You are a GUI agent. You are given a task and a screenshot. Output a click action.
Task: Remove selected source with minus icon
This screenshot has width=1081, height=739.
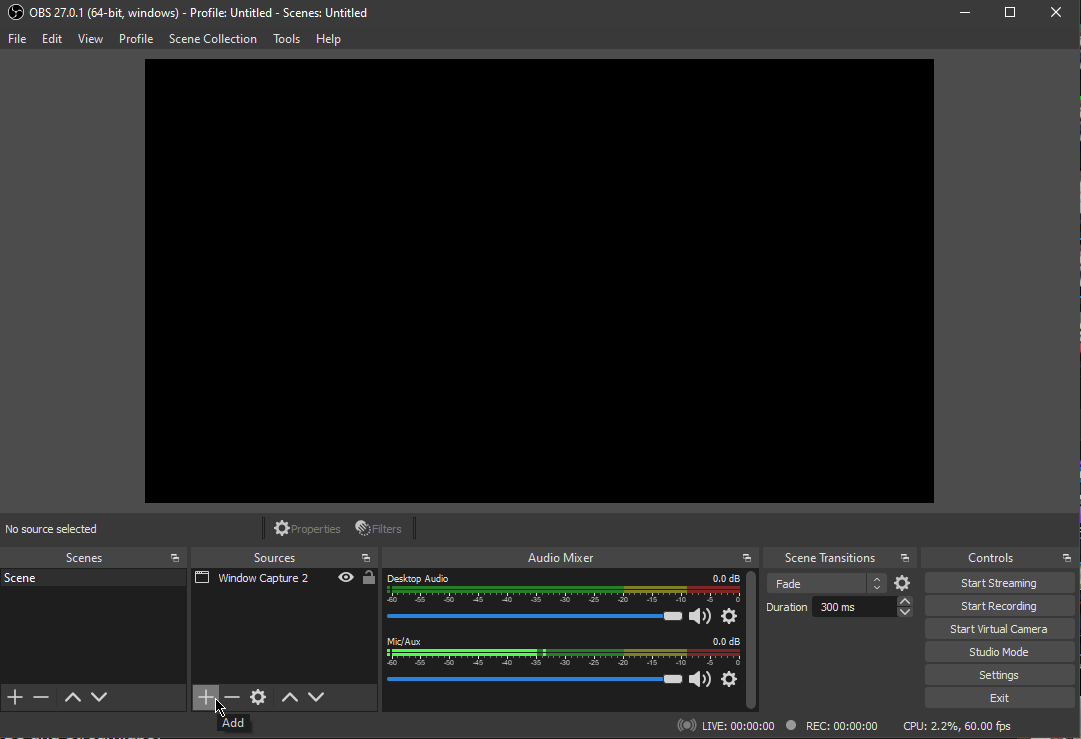tap(232, 697)
